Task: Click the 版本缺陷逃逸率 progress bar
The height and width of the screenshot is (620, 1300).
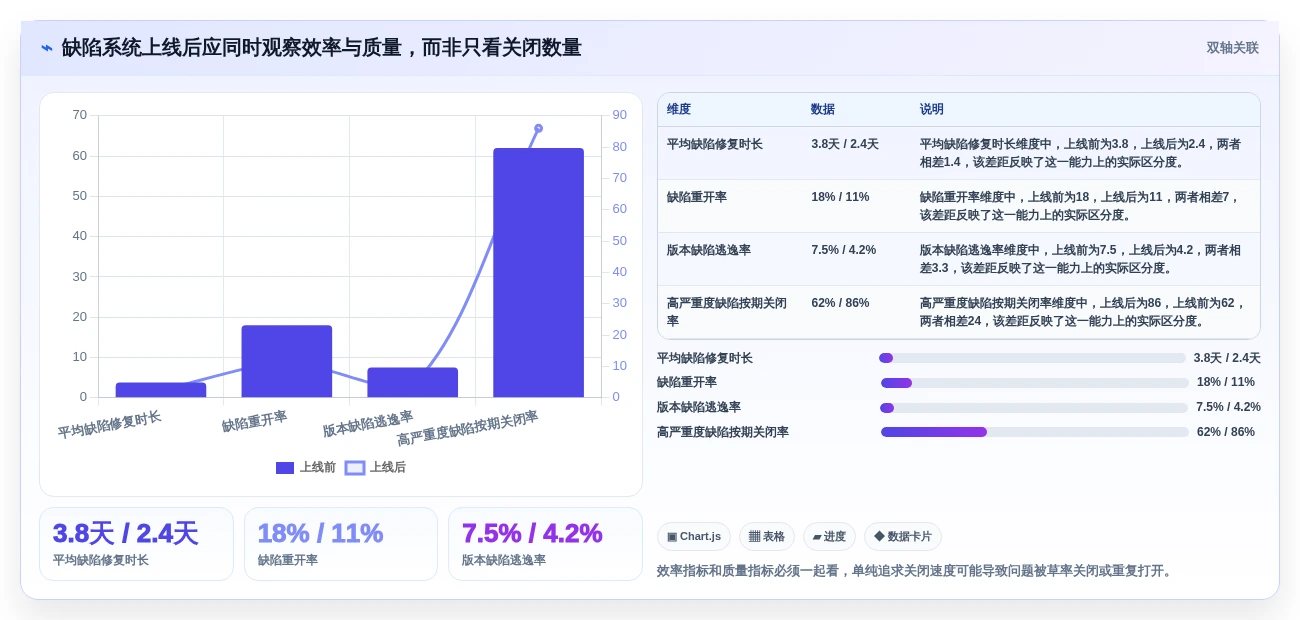Action: (1034, 408)
